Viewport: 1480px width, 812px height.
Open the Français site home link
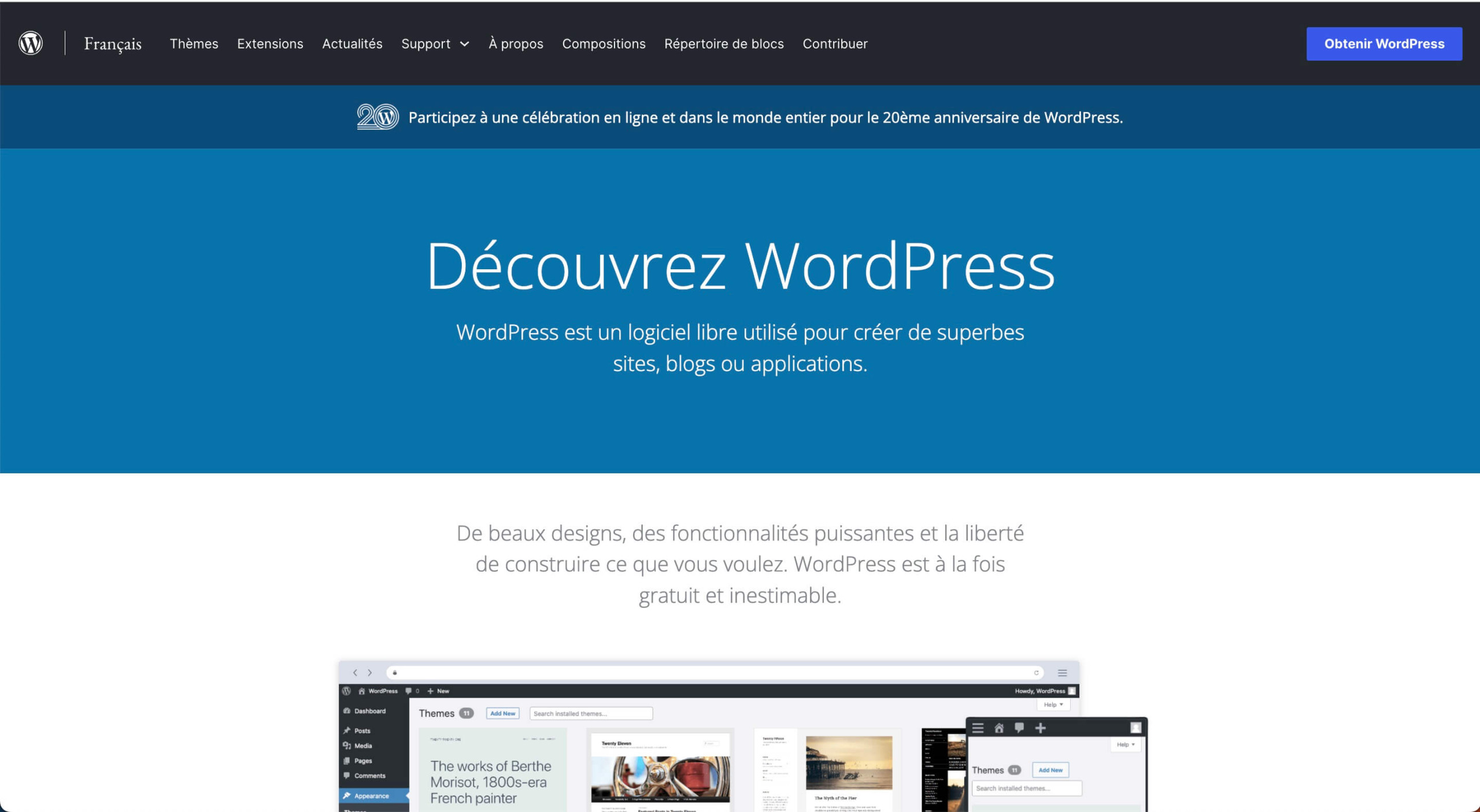tap(113, 44)
